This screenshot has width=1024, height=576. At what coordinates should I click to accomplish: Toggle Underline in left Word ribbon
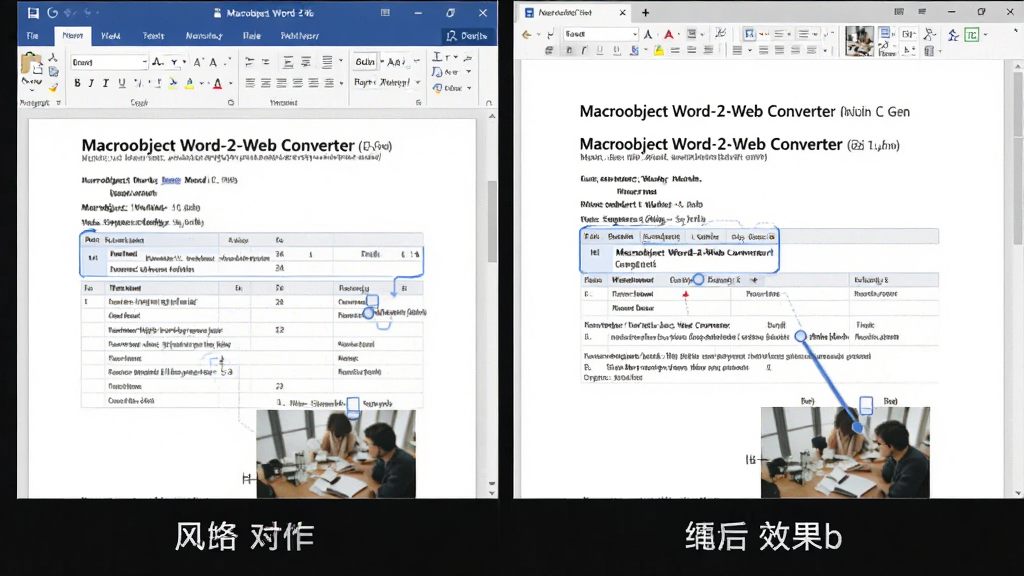(121, 83)
